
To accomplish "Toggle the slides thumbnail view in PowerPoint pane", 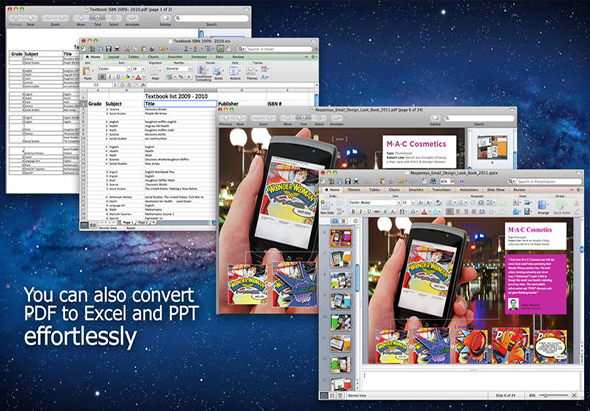I will 335,221.
